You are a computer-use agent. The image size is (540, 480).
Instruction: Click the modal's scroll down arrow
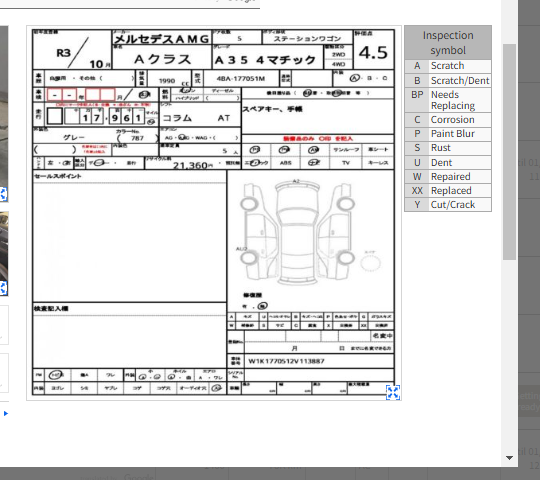tap(509, 458)
